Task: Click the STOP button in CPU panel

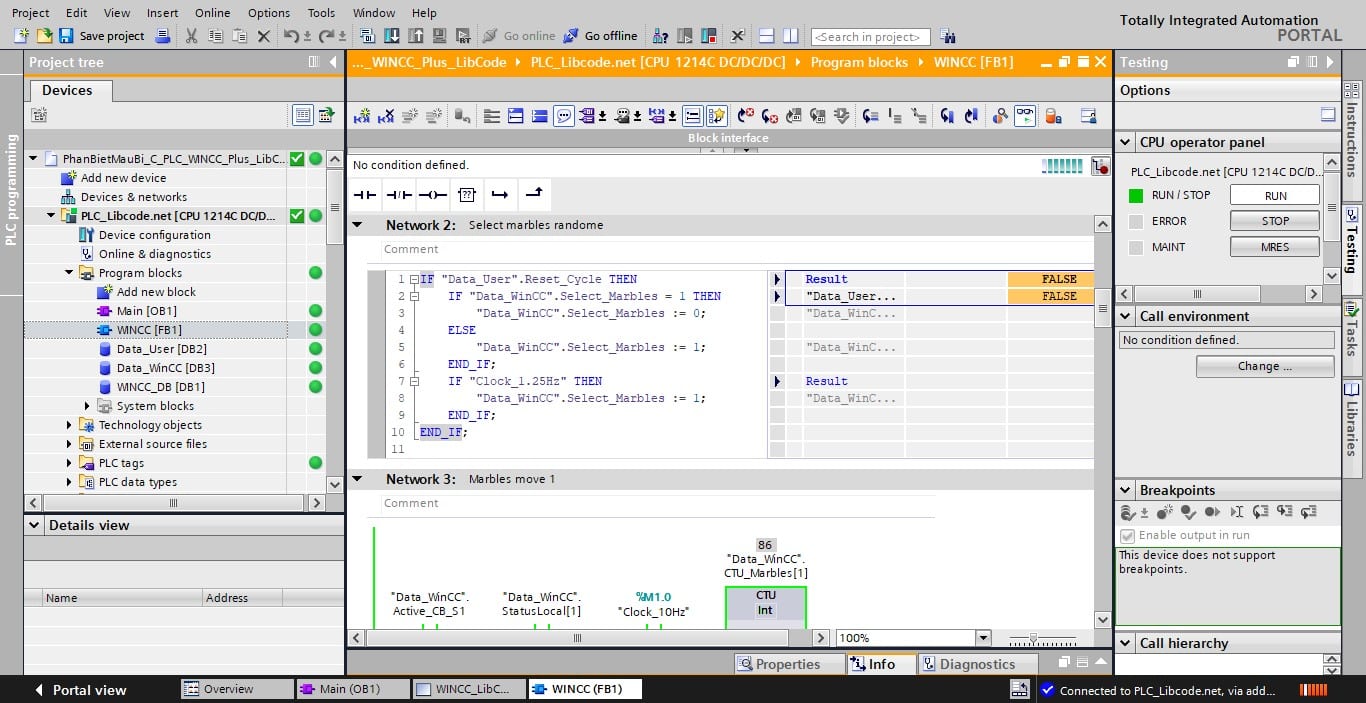Action: click(1275, 221)
